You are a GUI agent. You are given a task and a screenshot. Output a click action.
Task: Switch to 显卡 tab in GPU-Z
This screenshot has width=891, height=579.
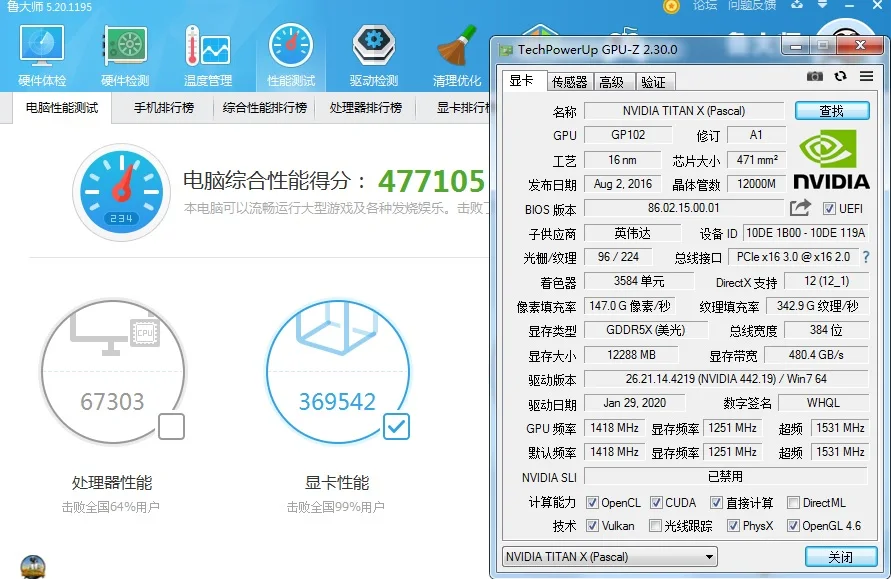pyautogui.click(x=524, y=81)
